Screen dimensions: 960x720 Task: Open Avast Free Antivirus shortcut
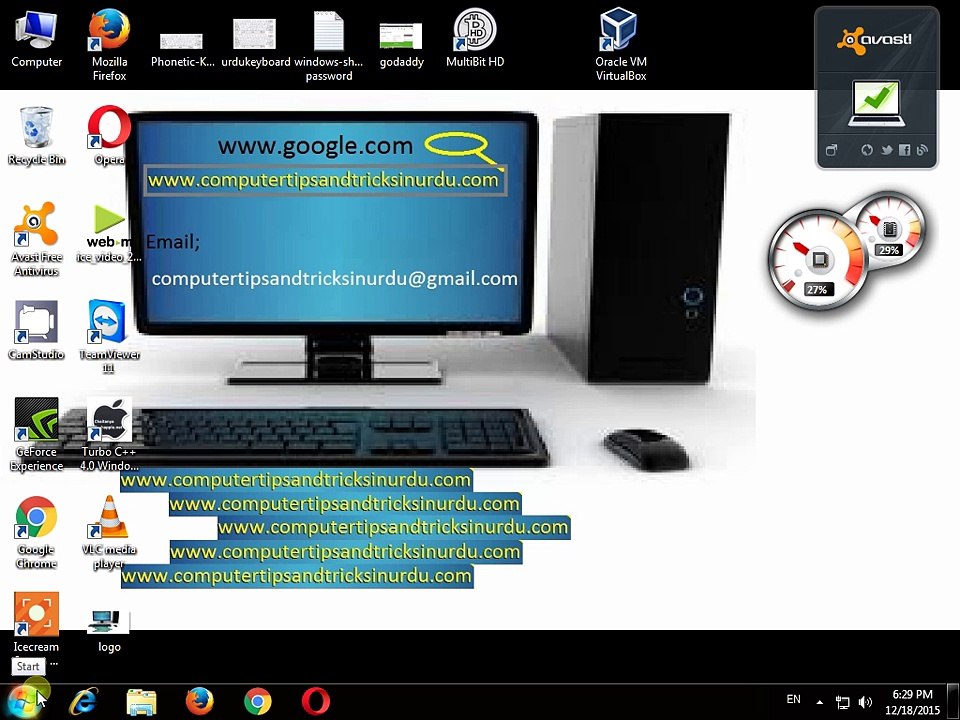point(36,239)
